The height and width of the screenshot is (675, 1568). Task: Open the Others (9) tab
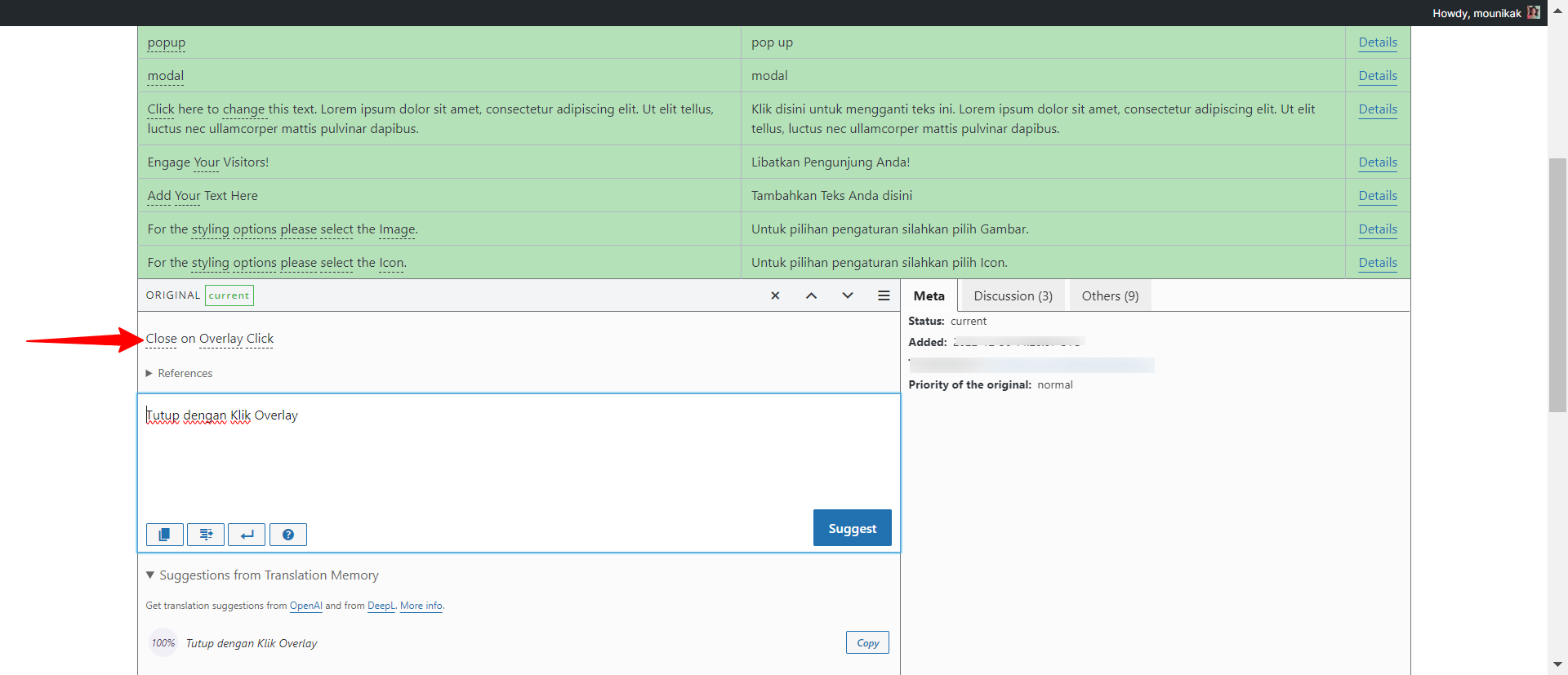[1110, 295]
